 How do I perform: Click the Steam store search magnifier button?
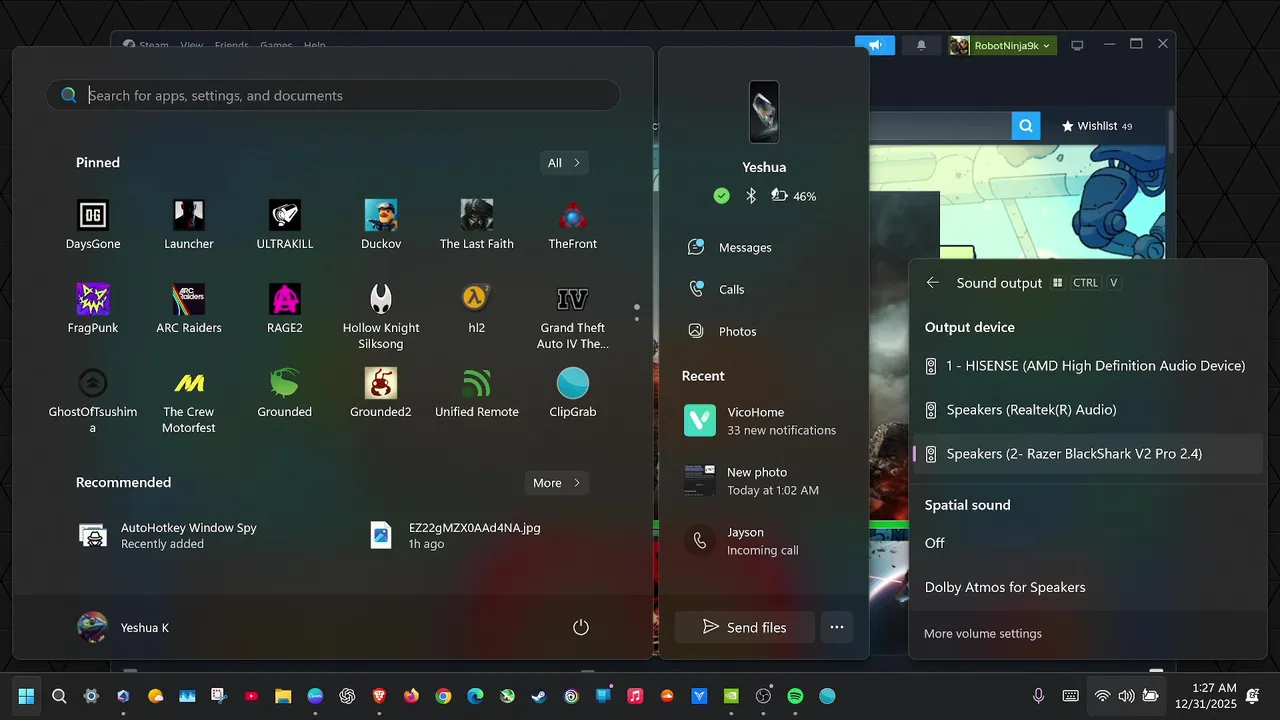pyautogui.click(x=1025, y=126)
